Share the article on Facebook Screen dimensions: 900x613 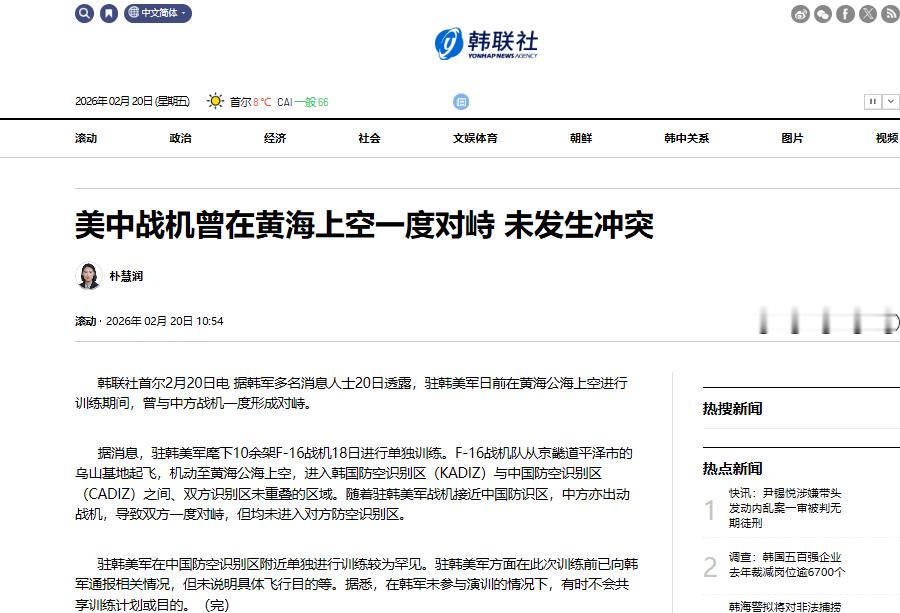pos(845,14)
